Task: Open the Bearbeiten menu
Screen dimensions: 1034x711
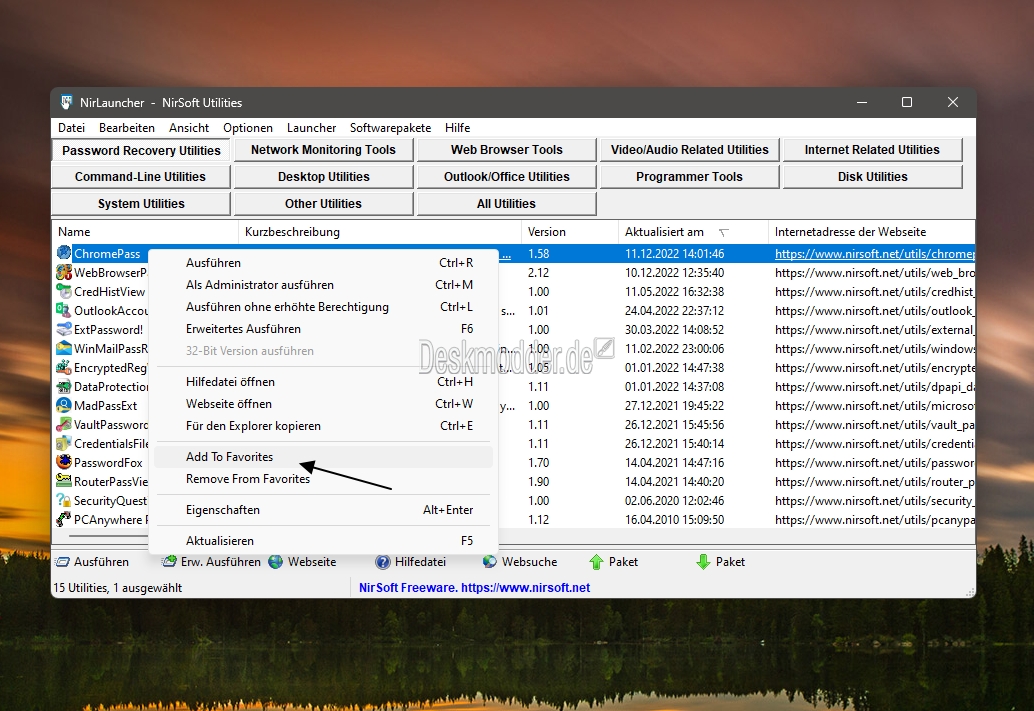Action: point(127,128)
